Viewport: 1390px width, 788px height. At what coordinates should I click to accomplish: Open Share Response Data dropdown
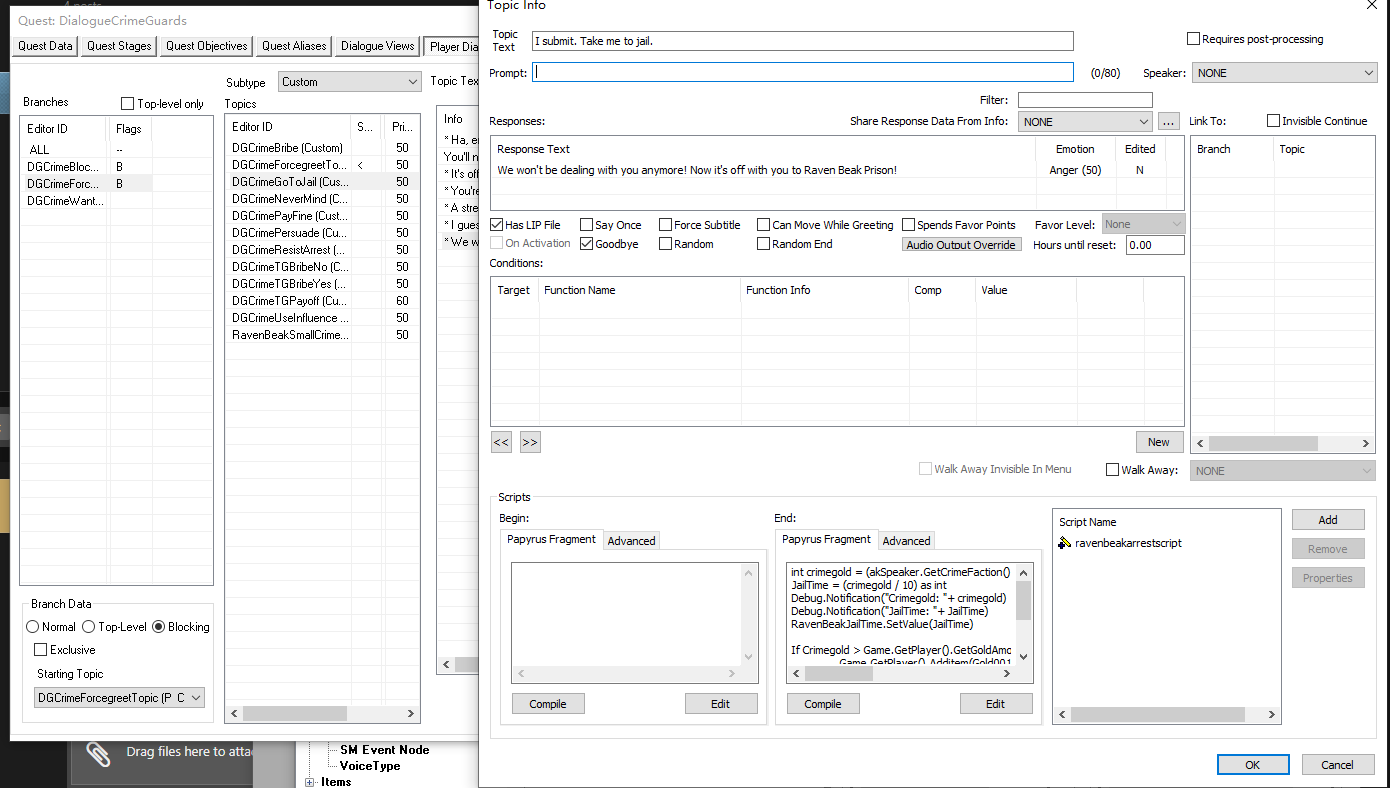click(1085, 122)
